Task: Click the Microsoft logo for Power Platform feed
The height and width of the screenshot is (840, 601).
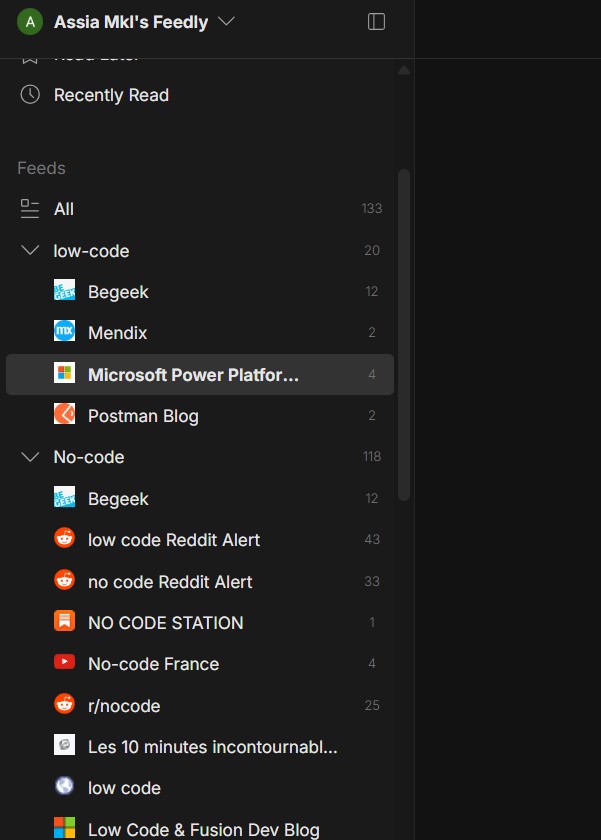Action: (64, 373)
